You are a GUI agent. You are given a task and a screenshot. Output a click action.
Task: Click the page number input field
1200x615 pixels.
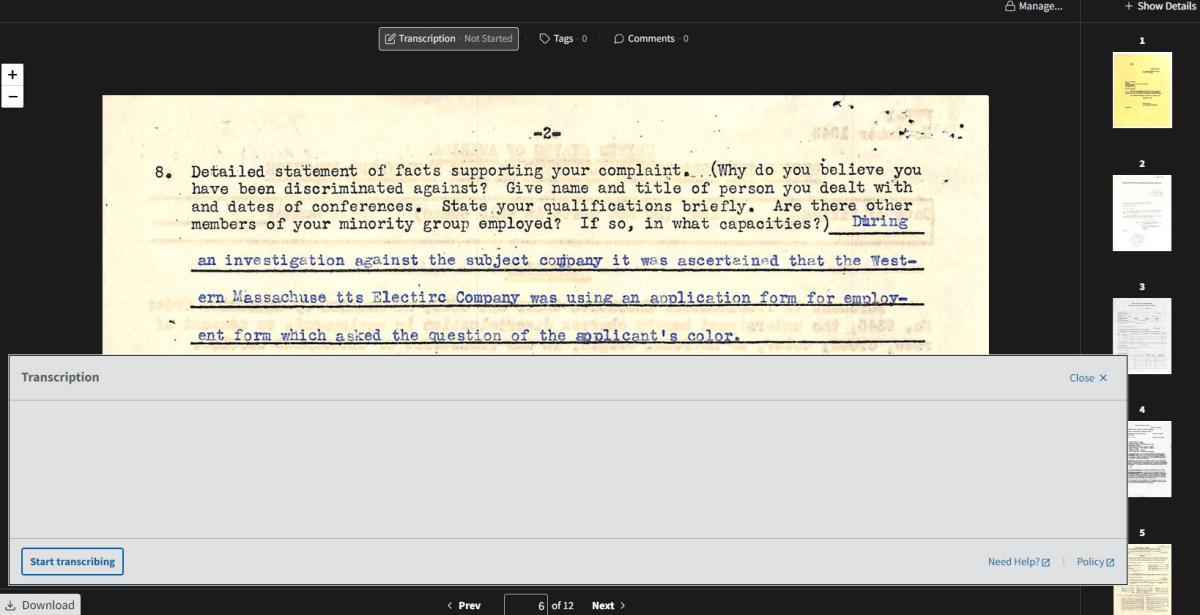coord(526,606)
